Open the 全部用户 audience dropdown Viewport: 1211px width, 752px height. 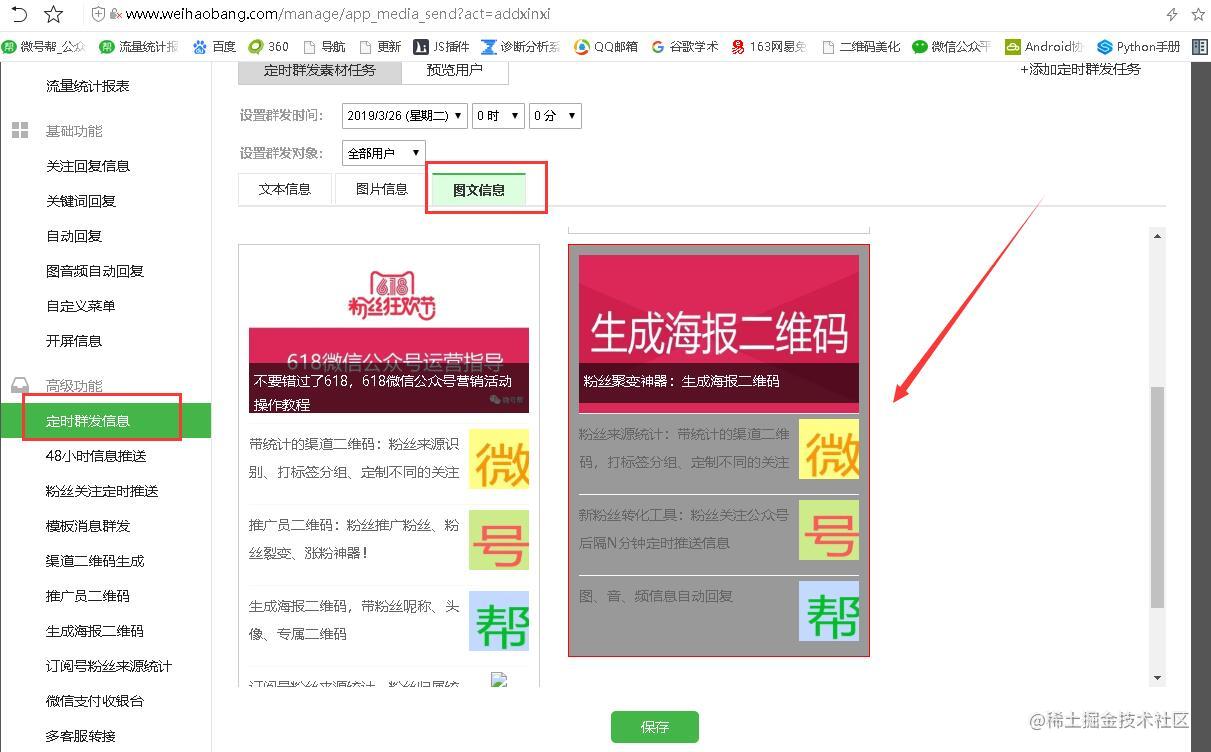pos(383,153)
